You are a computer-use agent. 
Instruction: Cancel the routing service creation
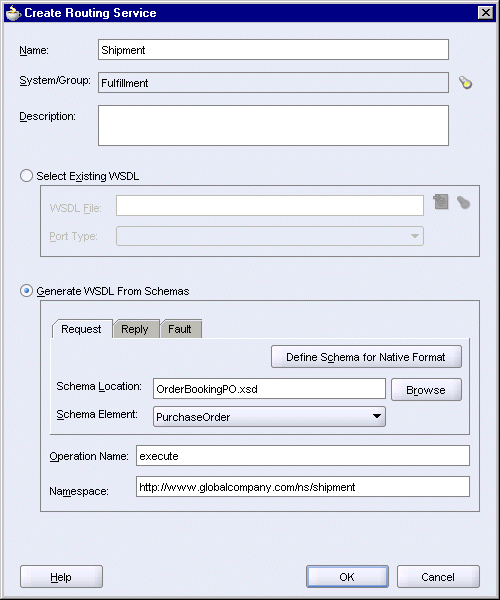click(438, 577)
